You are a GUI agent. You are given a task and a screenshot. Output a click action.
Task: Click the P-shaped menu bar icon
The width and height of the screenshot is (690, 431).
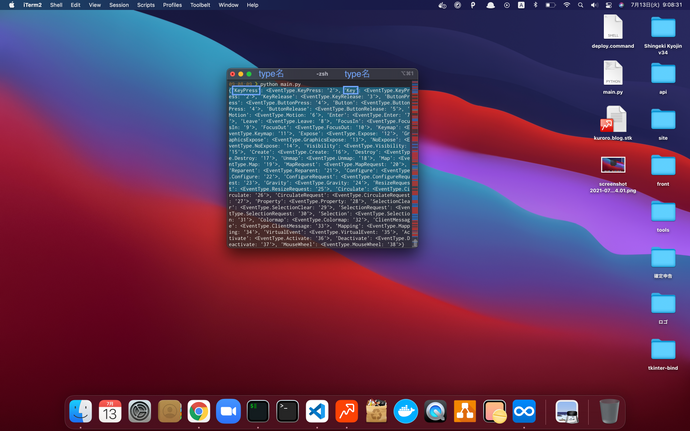(x=473, y=5)
